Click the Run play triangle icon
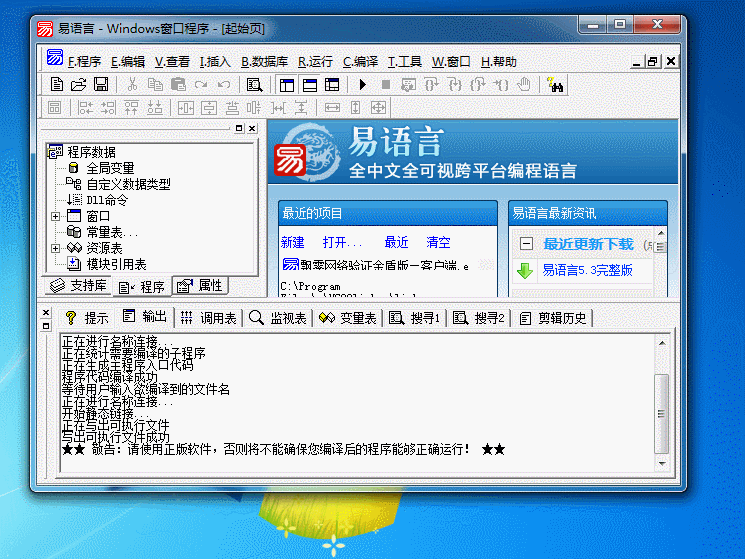This screenshot has width=745, height=559. click(x=363, y=85)
